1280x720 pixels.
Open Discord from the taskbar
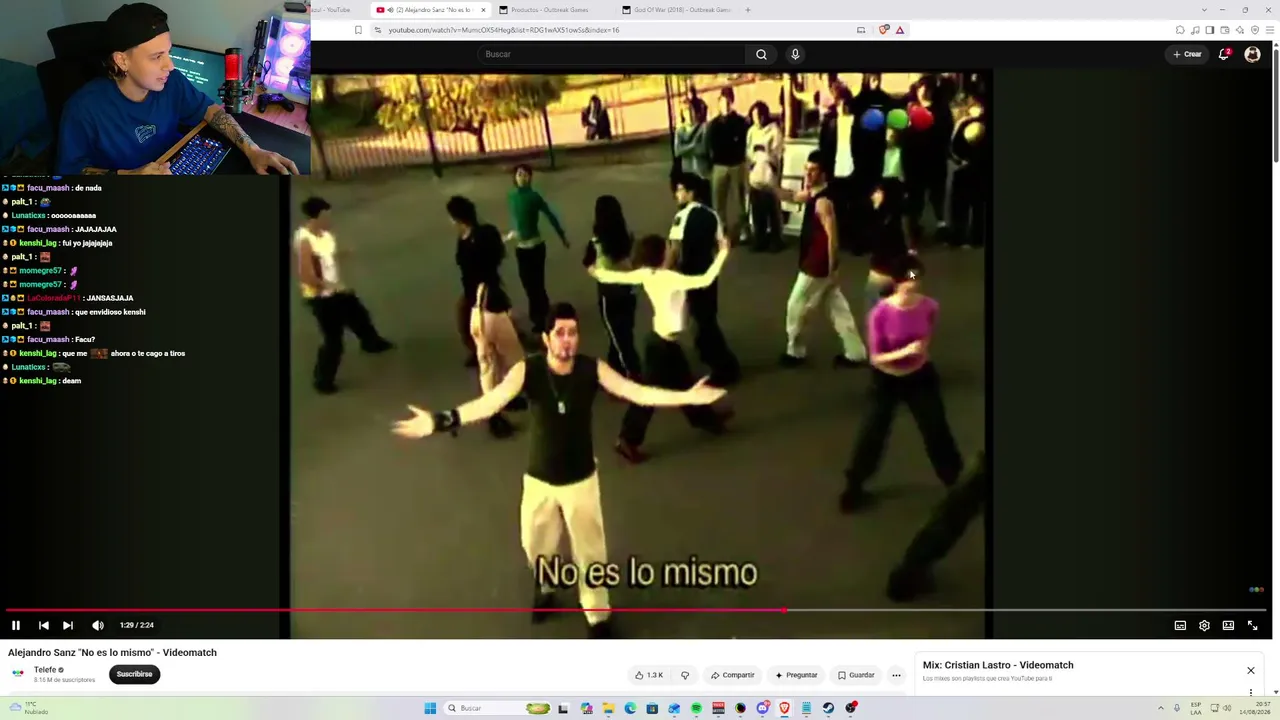[762, 708]
